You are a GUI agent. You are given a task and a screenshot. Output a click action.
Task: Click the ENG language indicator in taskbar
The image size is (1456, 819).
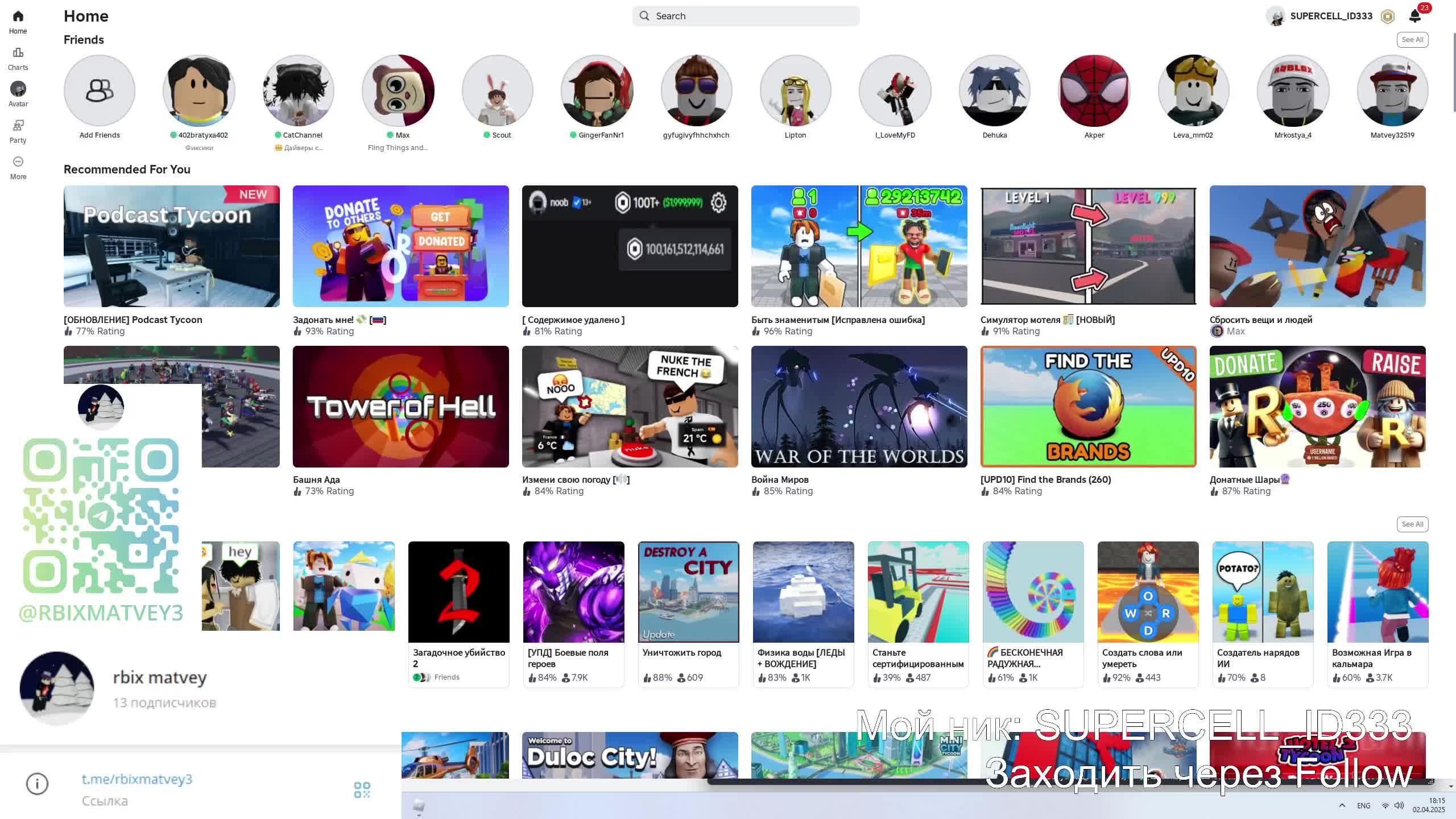tap(1363, 806)
